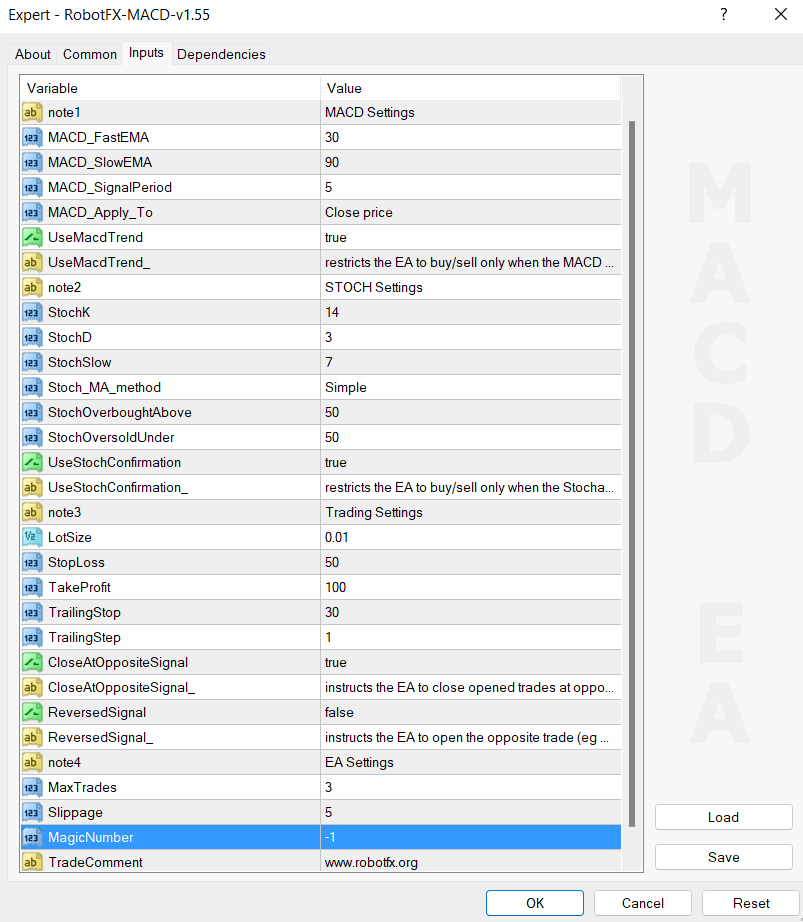Click the double-type icon beside LotSize
This screenshot has height=922, width=803.
pyautogui.click(x=32, y=537)
